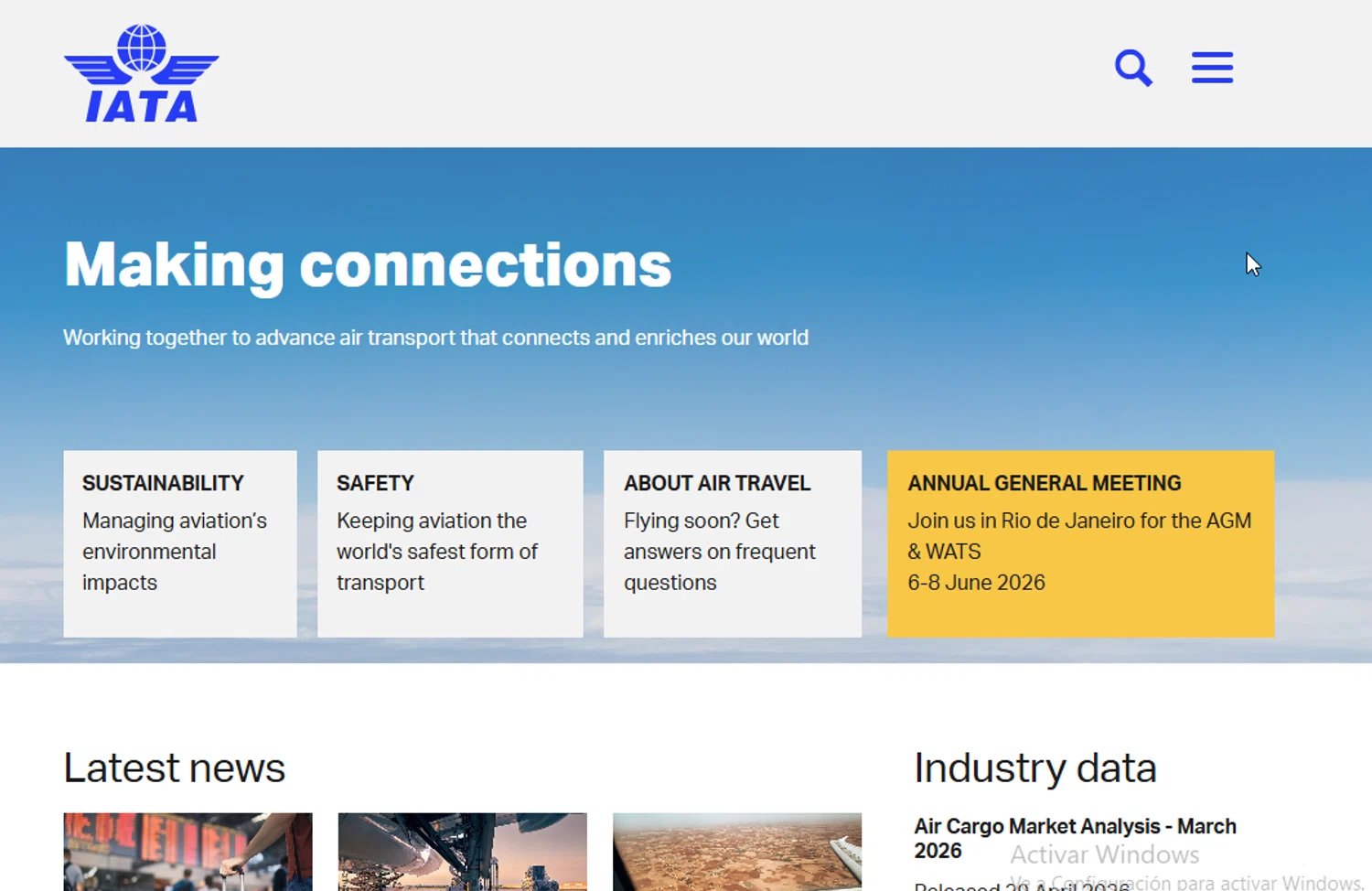Image resolution: width=1372 pixels, height=891 pixels.
Task: Open the Safety card
Action: (x=450, y=543)
